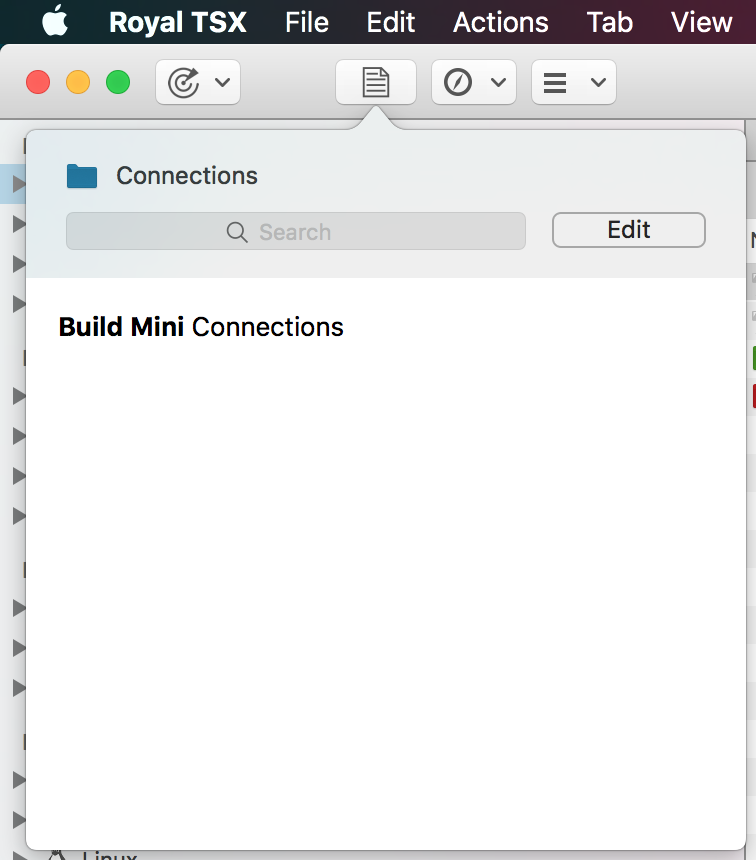This screenshot has width=756, height=860.
Task: Open the Actions menu
Action: click(x=500, y=22)
